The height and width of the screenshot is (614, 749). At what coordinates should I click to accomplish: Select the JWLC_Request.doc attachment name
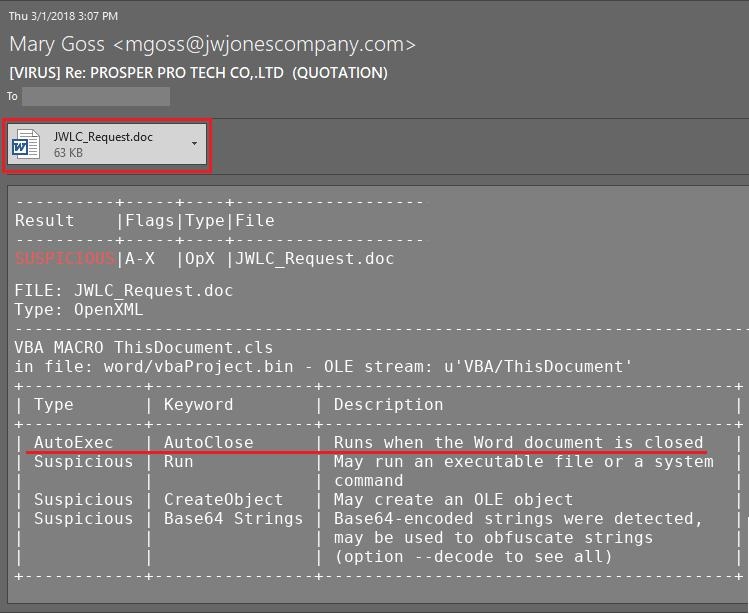click(x=103, y=137)
